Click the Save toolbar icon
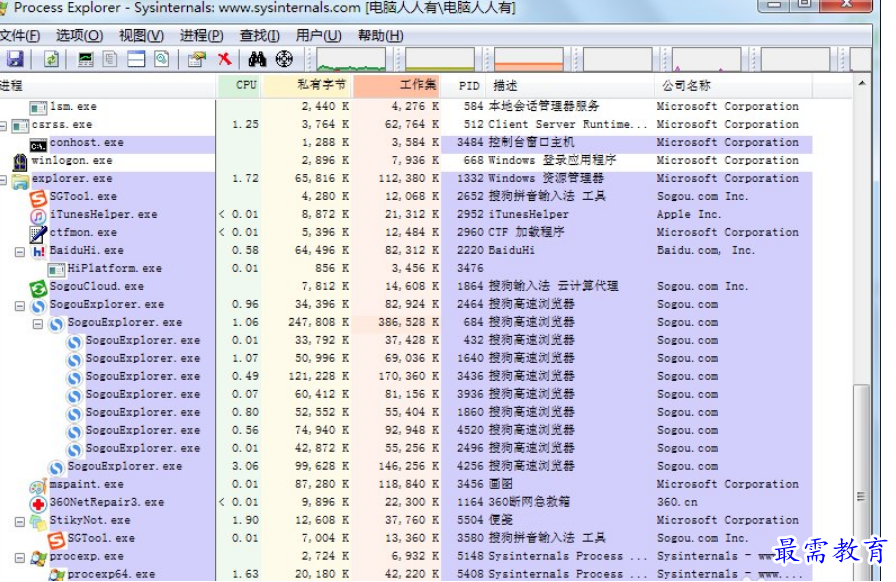896x582 pixels. point(15,60)
